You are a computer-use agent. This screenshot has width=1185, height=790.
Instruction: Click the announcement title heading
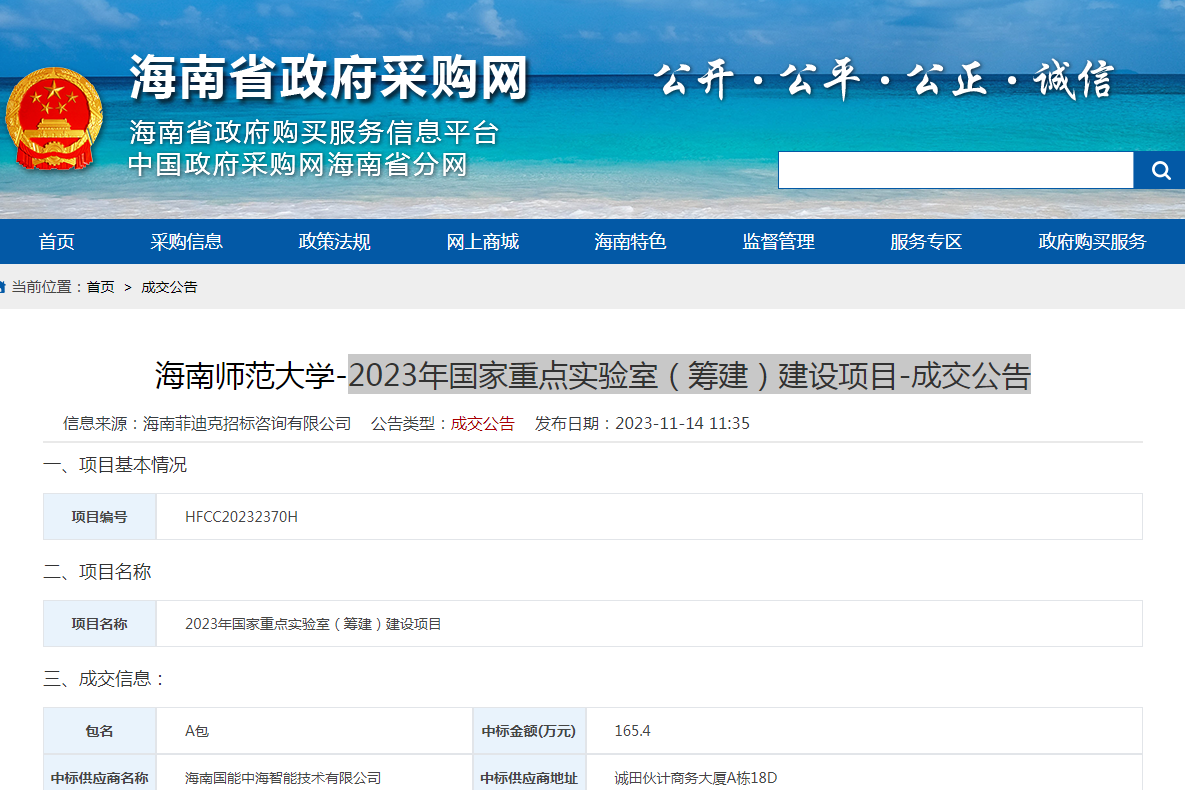pyautogui.click(x=592, y=375)
